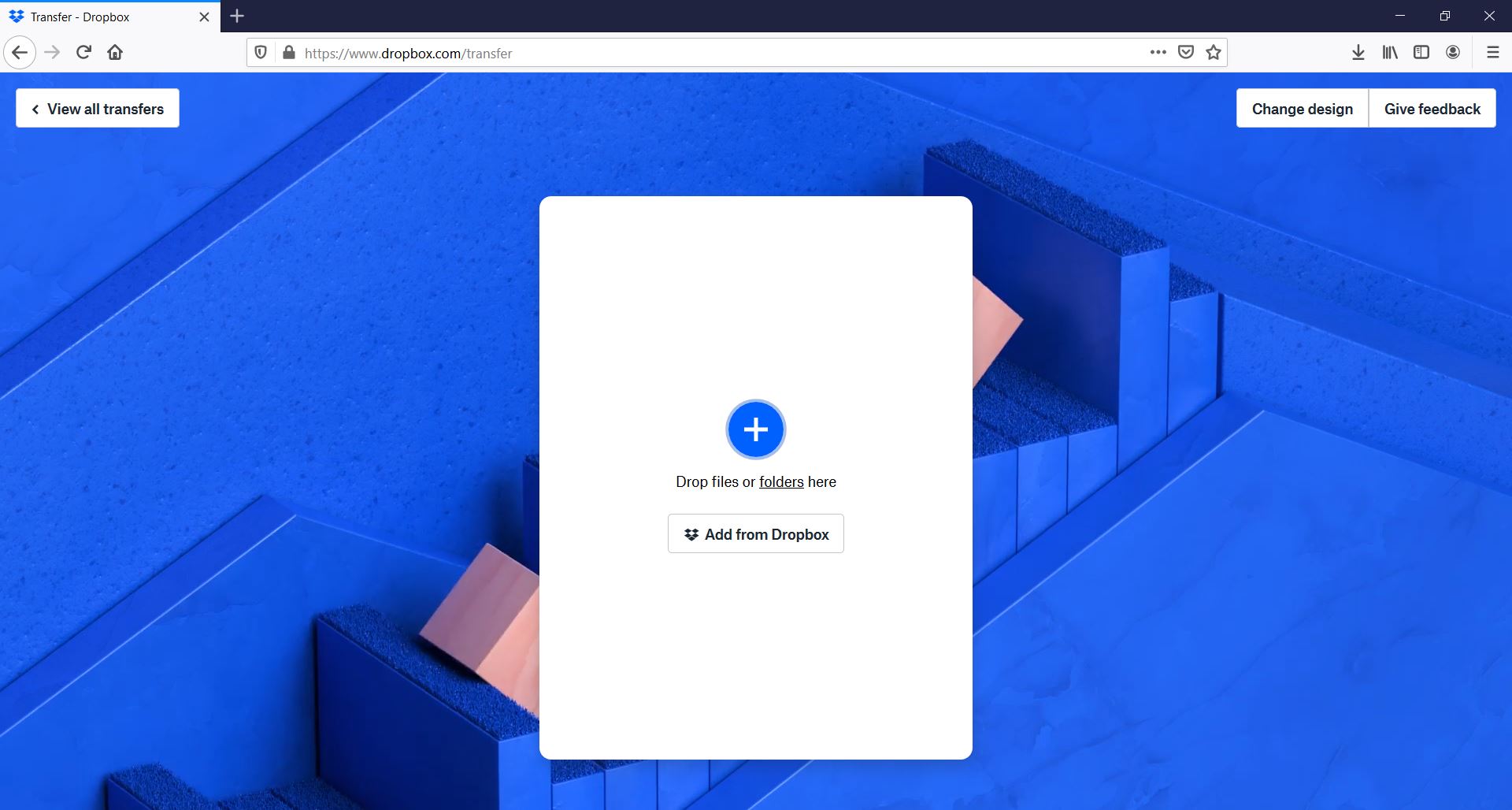Image resolution: width=1512 pixels, height=810 pixels.
Task: Open the Firefox hamburger menu
Action: (1492, 53)
